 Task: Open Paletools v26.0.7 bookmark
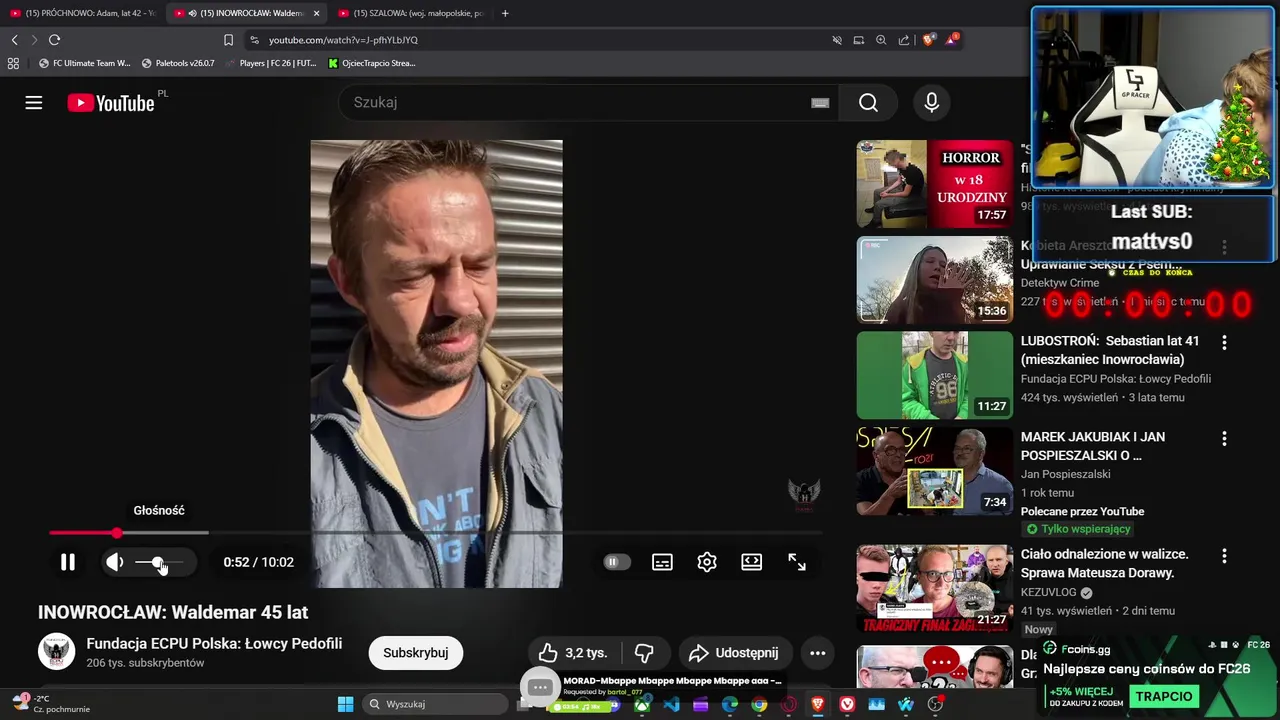pos(178,63)
